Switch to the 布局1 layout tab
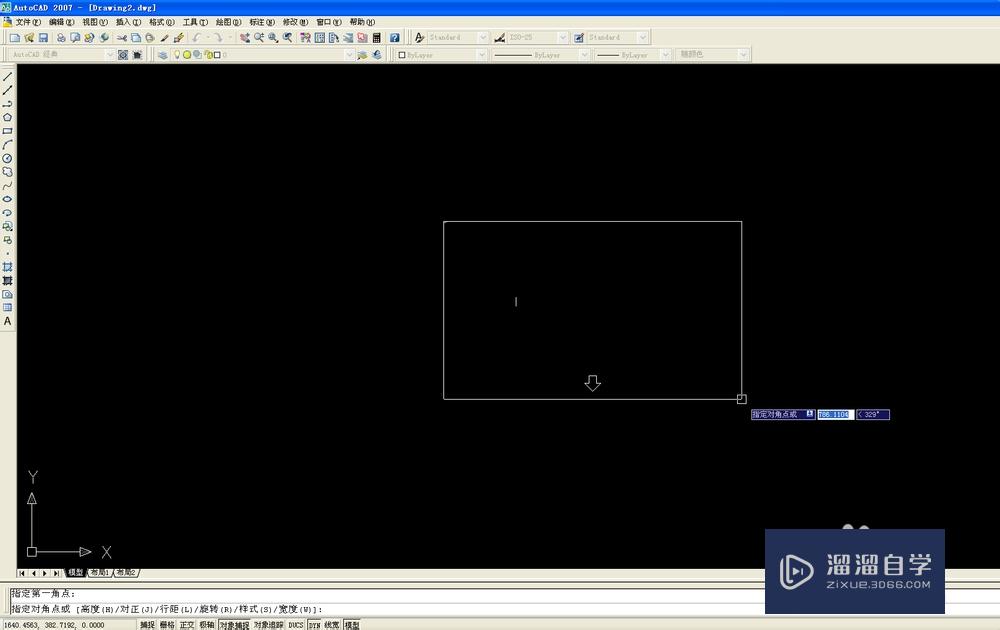The width and height of the screenshot is (1000, 630). point(97,572)
